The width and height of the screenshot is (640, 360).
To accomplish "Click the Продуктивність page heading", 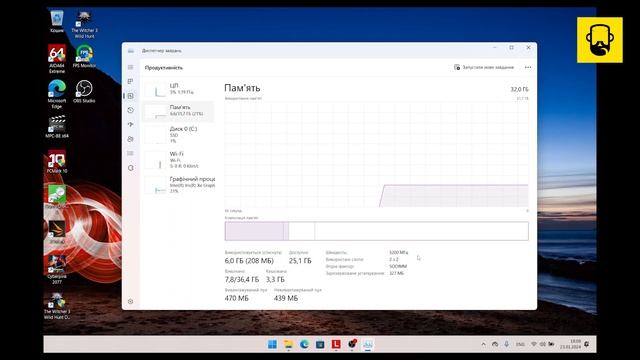I will tap(164, 68).
